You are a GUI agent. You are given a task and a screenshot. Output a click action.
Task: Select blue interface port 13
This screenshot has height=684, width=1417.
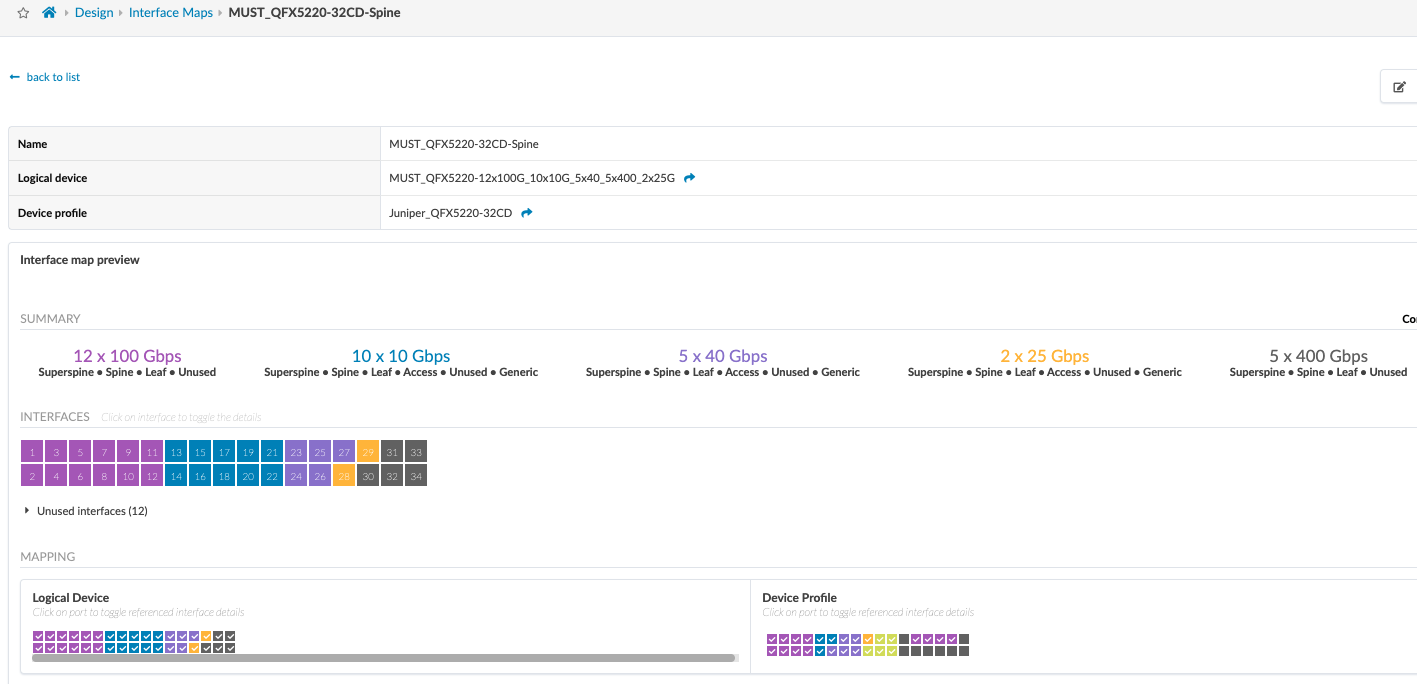tap(176, 453)
